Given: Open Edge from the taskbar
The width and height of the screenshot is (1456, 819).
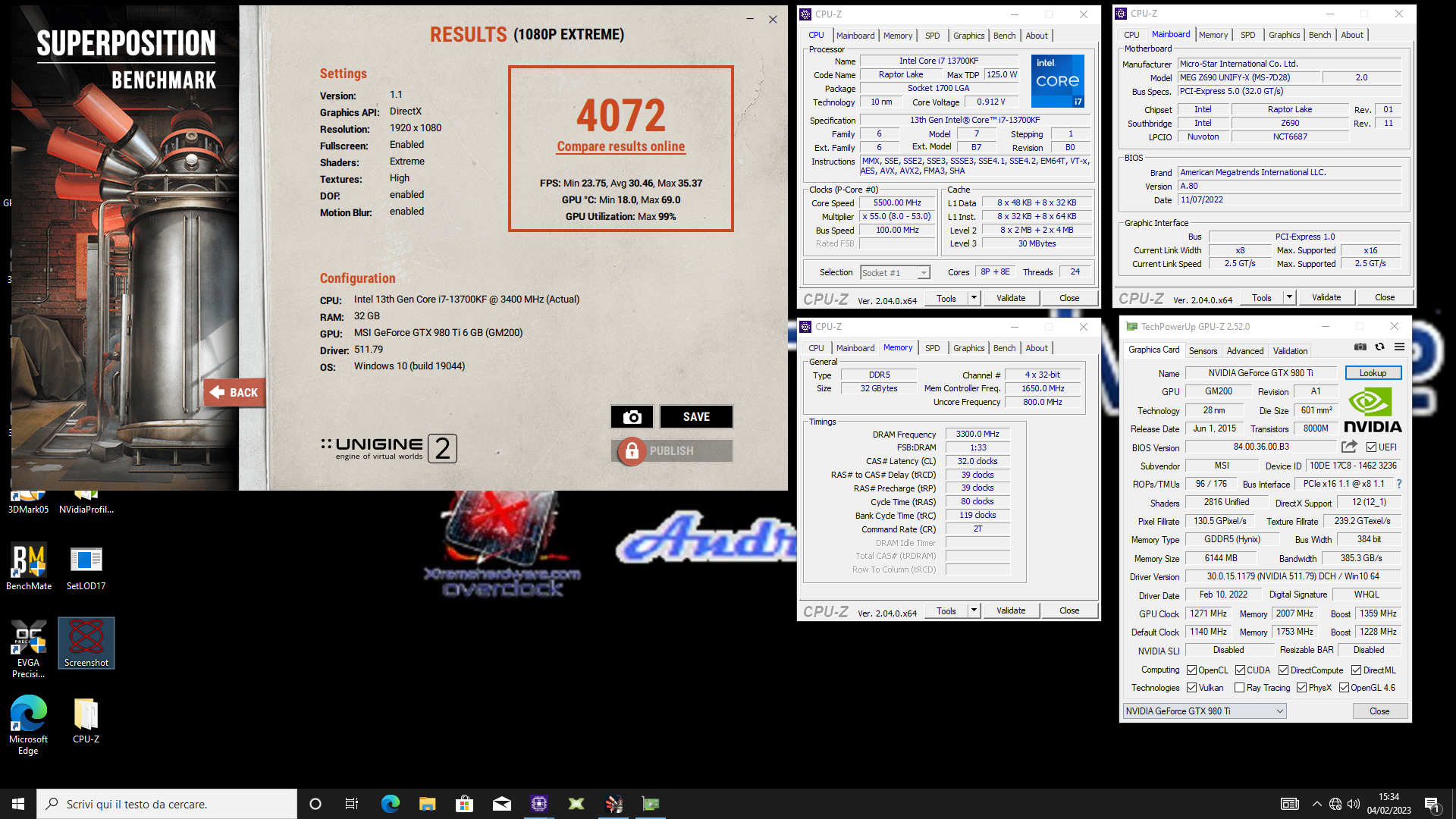Looking at the screenshot, I should pyautogui.click(x=390, y=804).
